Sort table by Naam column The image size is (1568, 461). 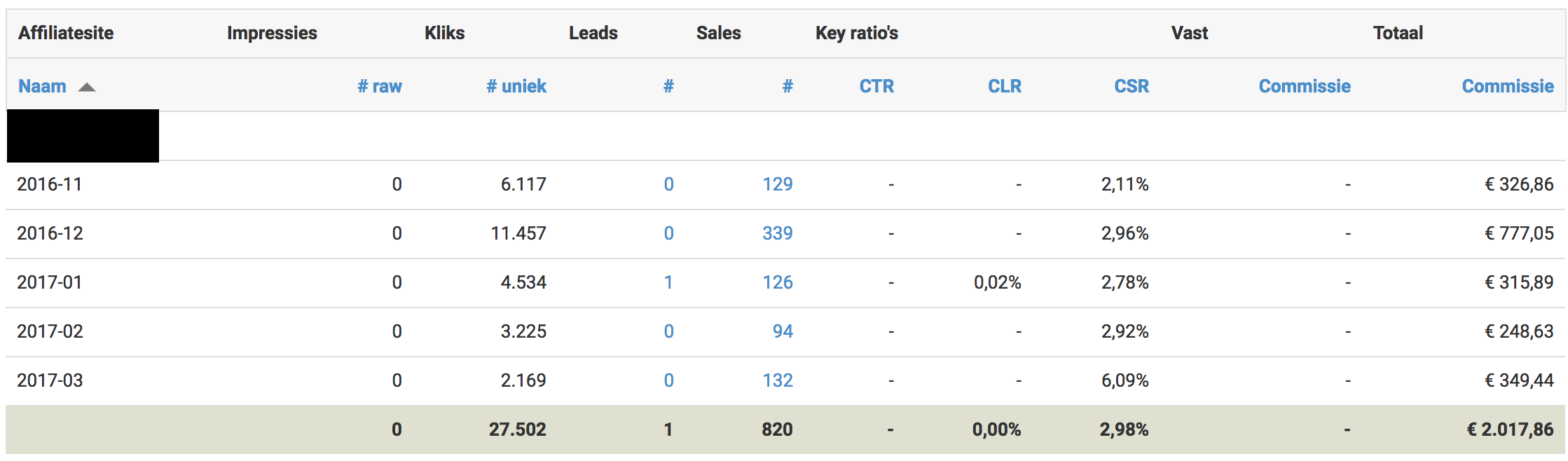click(x=42, y=86)
